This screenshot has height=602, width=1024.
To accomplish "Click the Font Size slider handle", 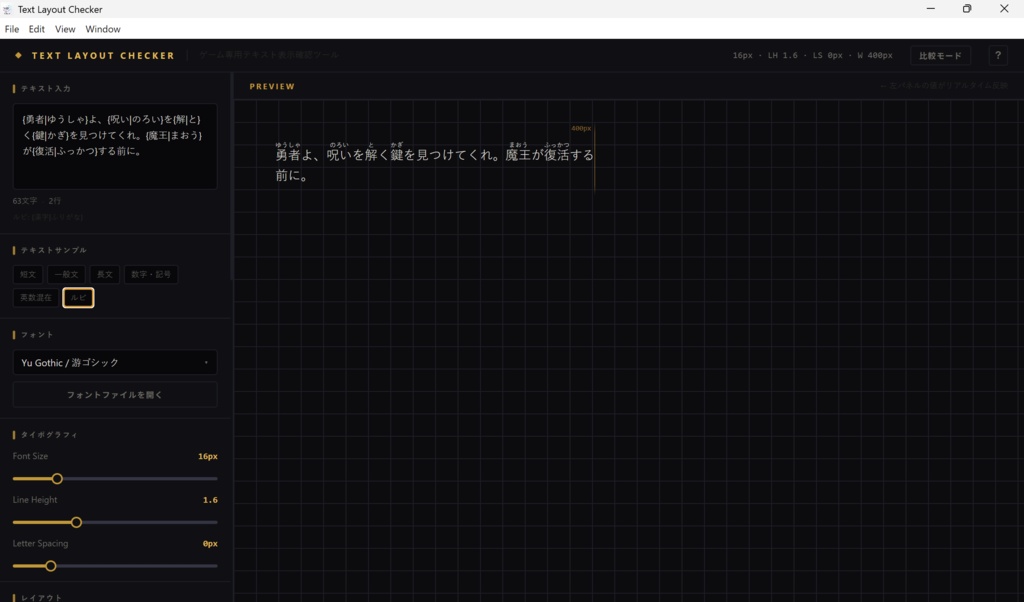I will 57,479.
